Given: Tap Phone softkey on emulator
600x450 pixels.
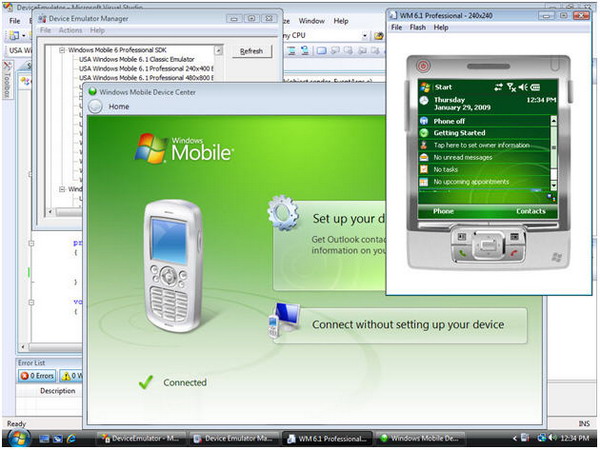Looking at the screenshot, I should pyautogui.click(x=443, y=211).
